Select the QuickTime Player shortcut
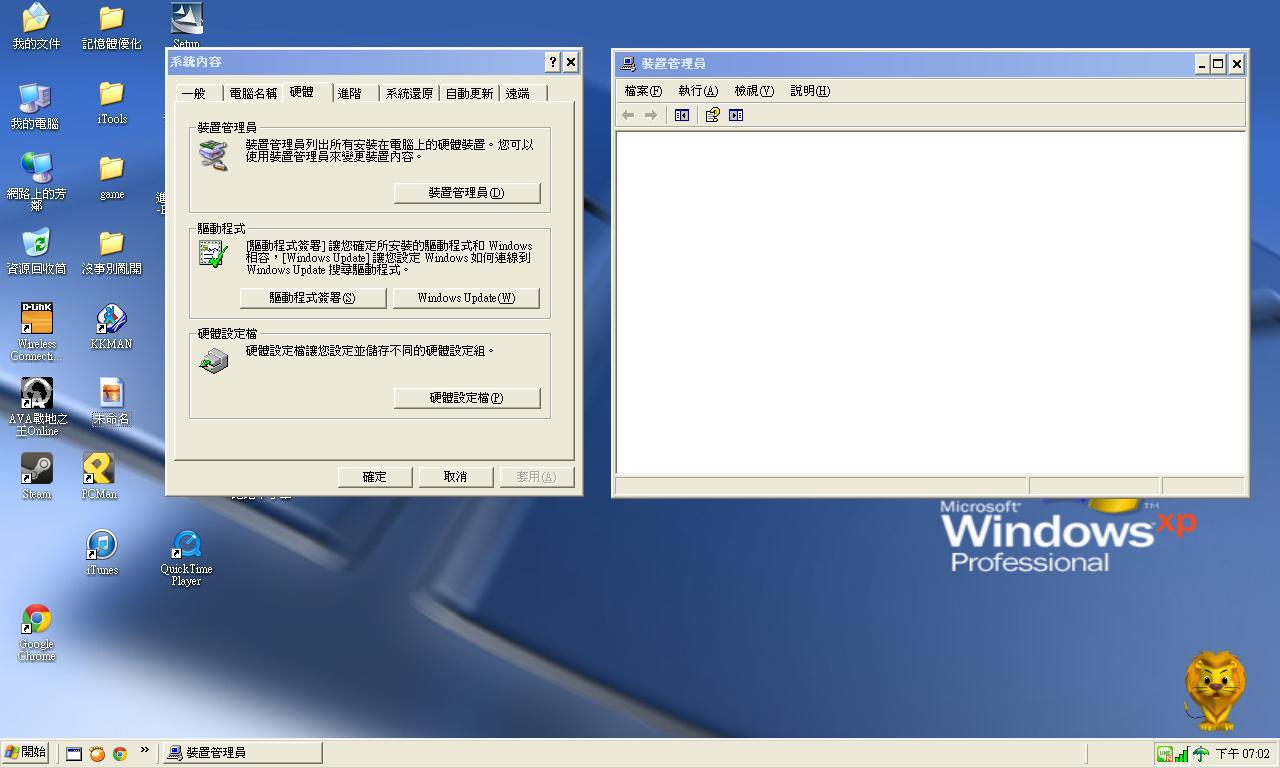This screenshot has width=1280, height=768. pyautogui.click(x=186, y=558)
